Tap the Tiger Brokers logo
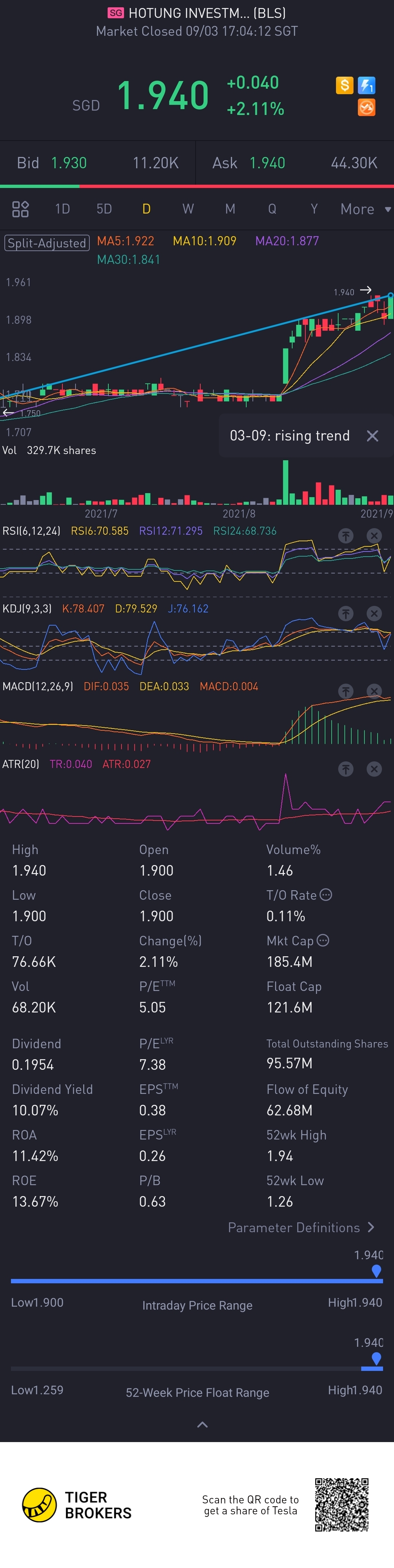Image resolution: width=394 pixels, height=1568 pixels. click(x=77, y=1505)
